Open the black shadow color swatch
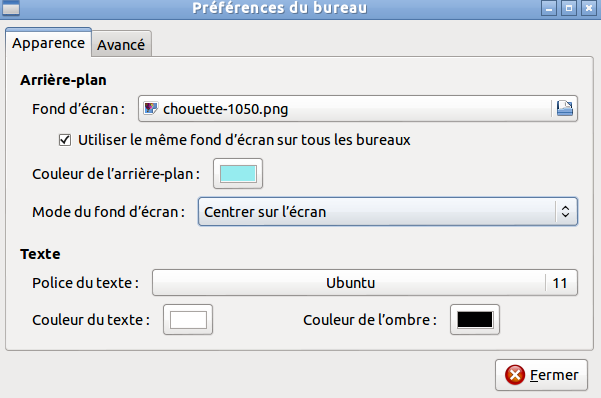601x398 pixels. click(475, 320)
